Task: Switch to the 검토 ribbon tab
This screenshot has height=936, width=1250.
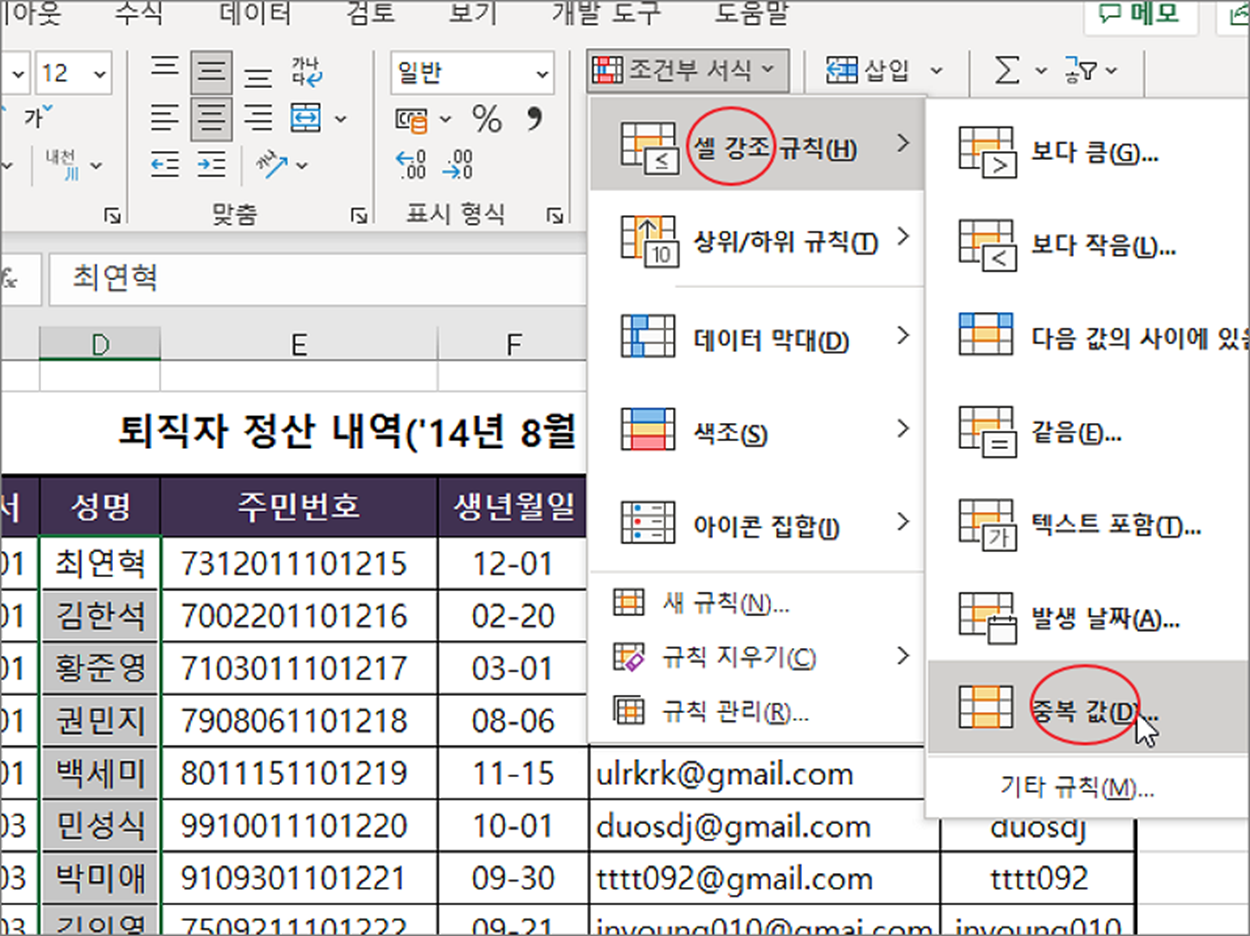Action: [369, 13]
